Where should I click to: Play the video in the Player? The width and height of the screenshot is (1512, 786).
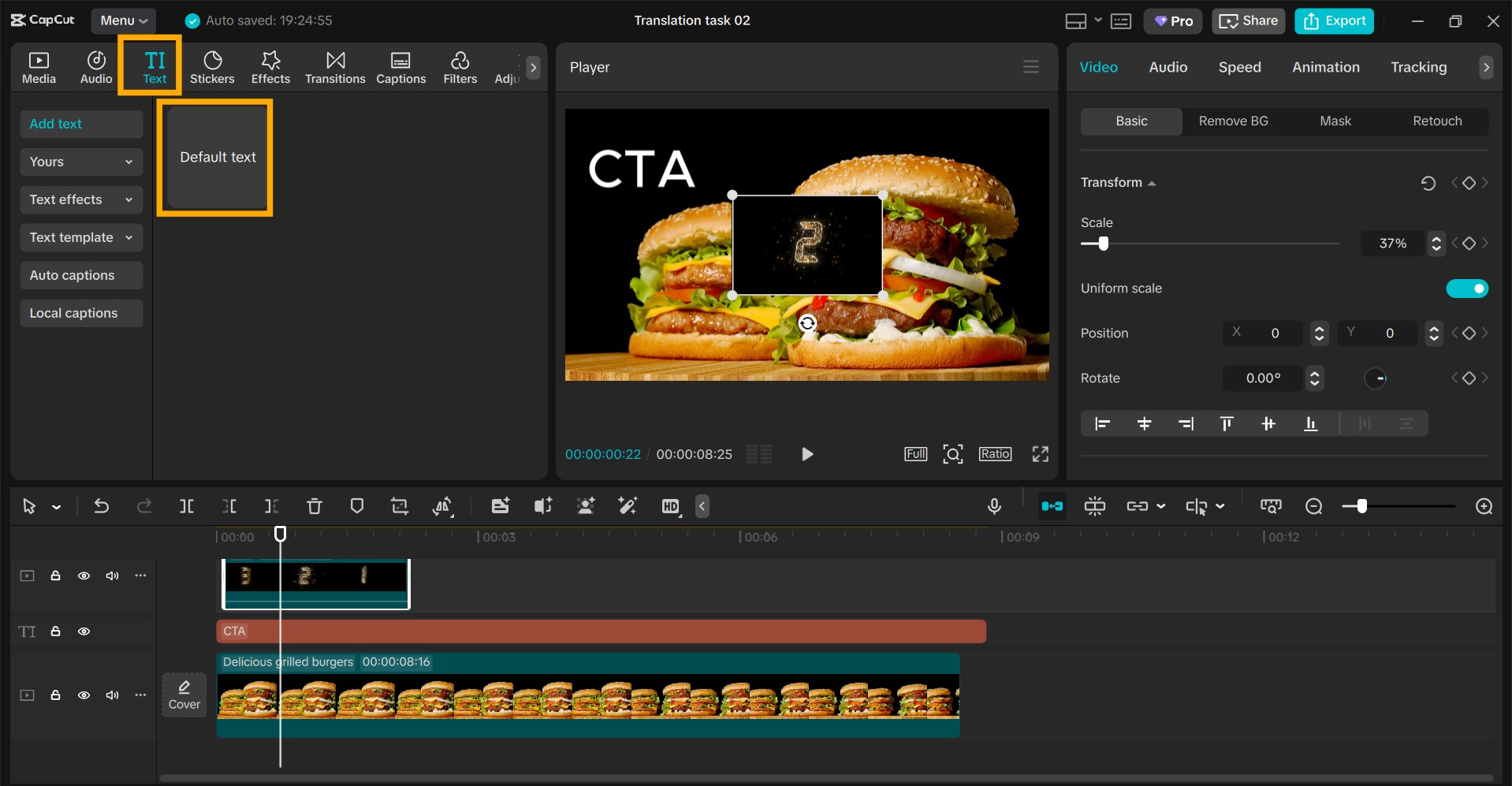coord(806,454)
